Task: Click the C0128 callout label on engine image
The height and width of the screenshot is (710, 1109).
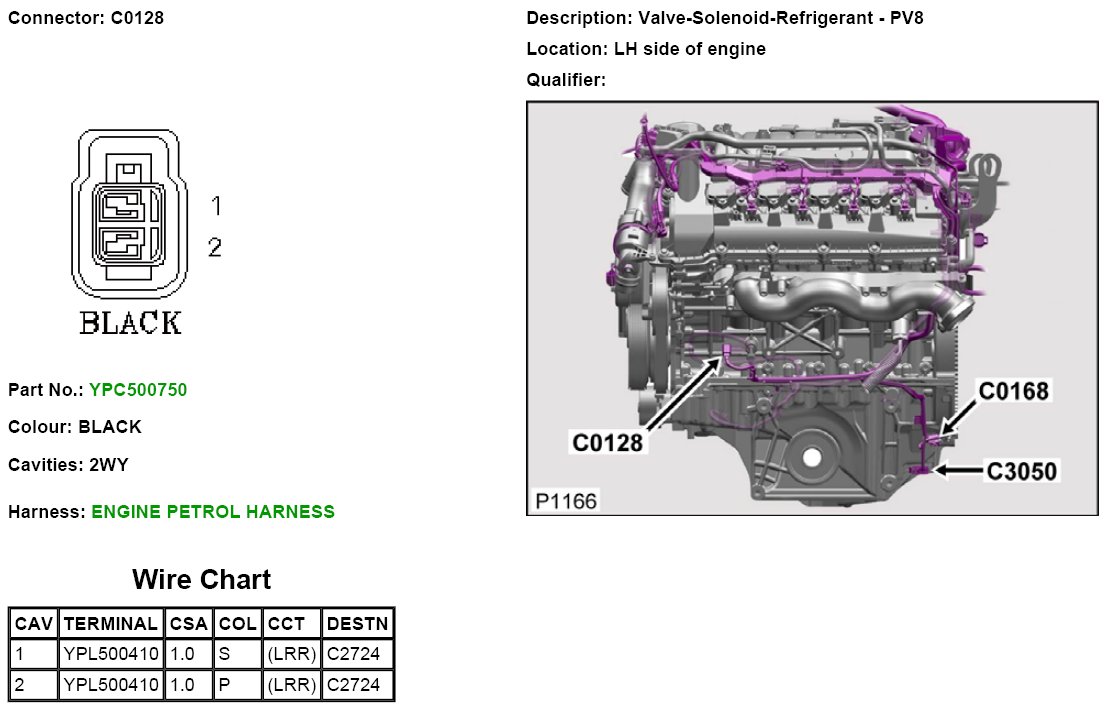Action: pyautogui.click(x=607, y=441)
